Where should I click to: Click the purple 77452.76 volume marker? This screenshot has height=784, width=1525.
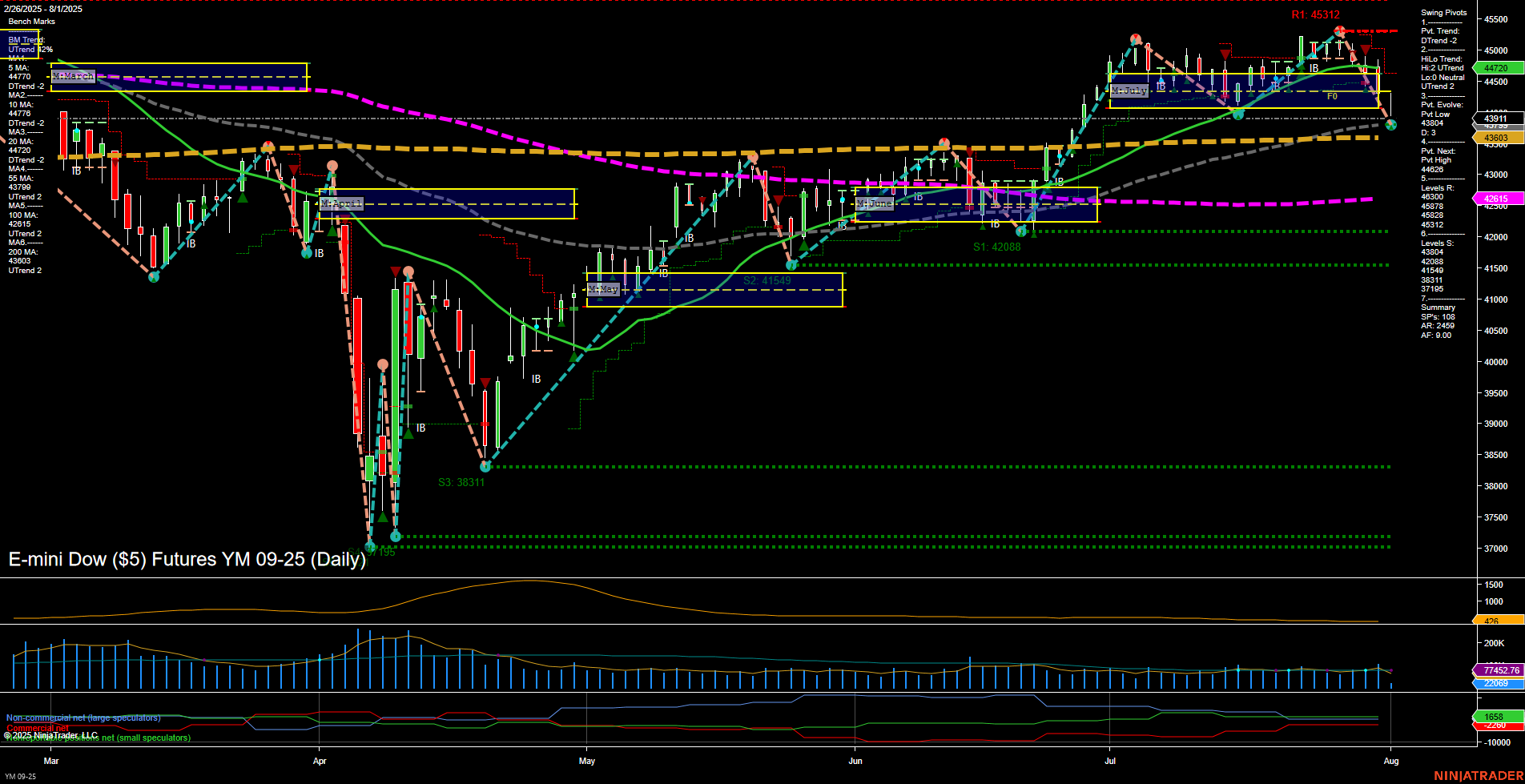(1499, 670)
